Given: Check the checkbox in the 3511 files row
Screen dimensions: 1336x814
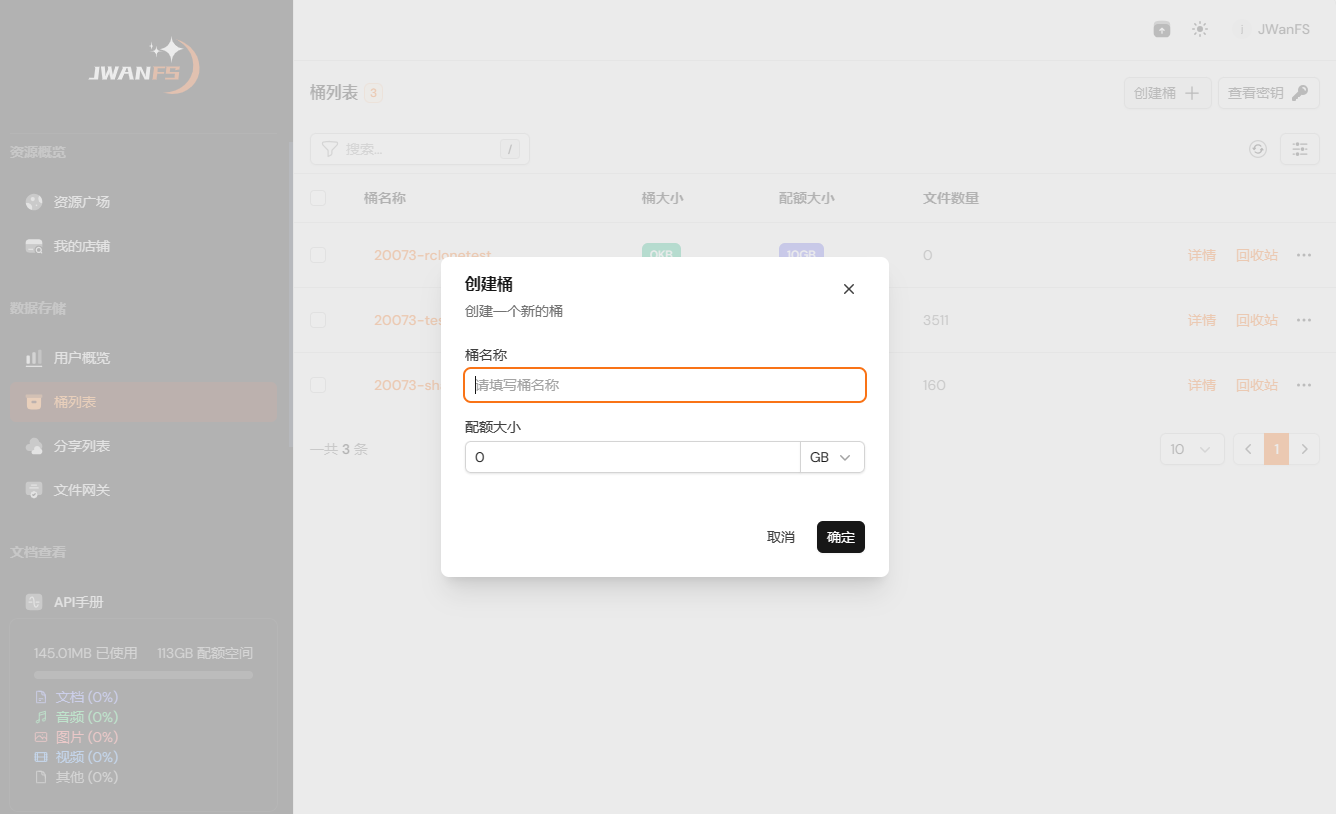Looking at the screenshot, I should coord(318,320).
